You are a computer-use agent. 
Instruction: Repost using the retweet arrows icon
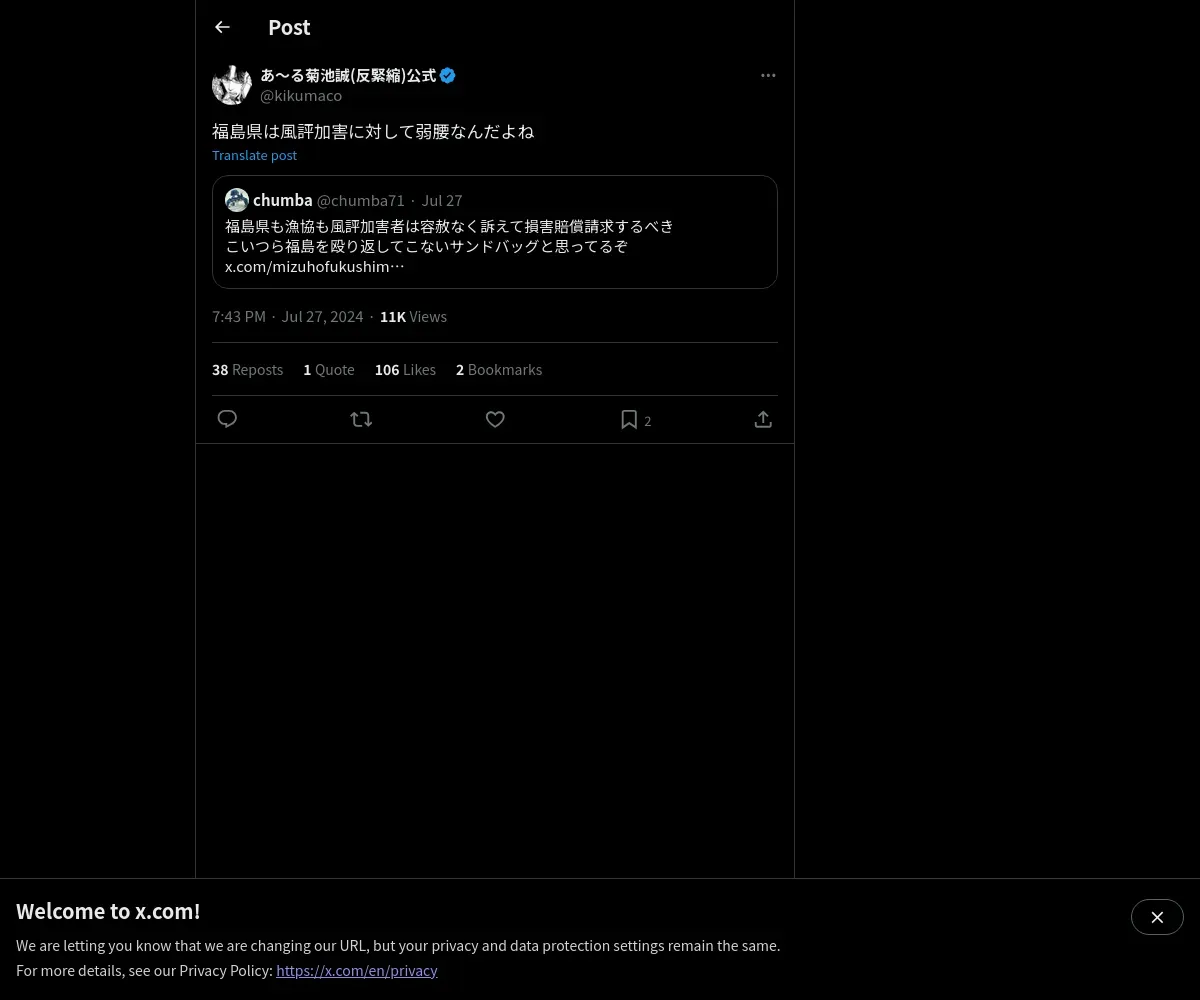361,419
